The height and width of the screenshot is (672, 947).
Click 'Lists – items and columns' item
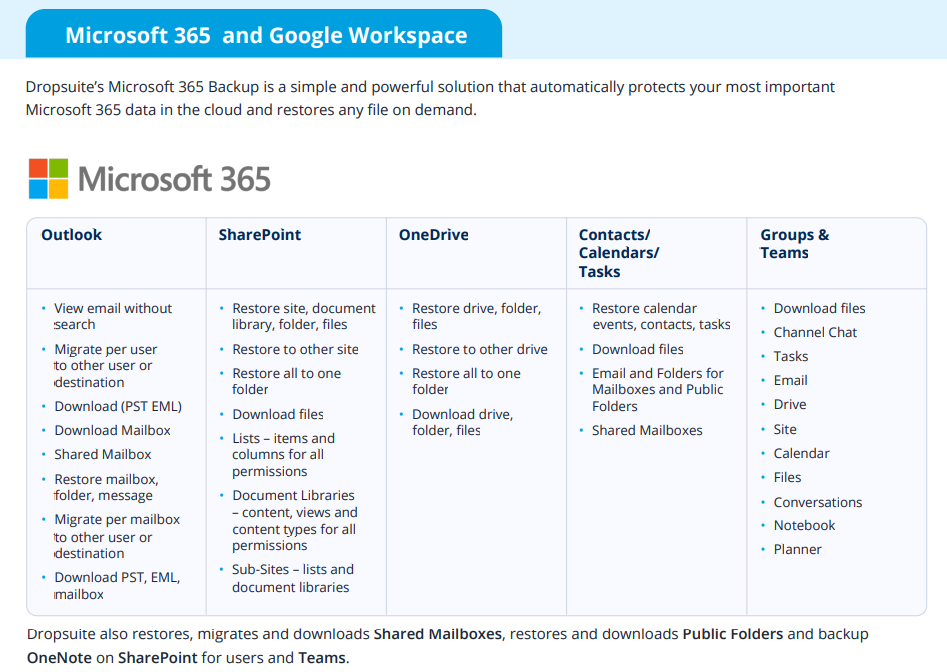coord(283,455)
